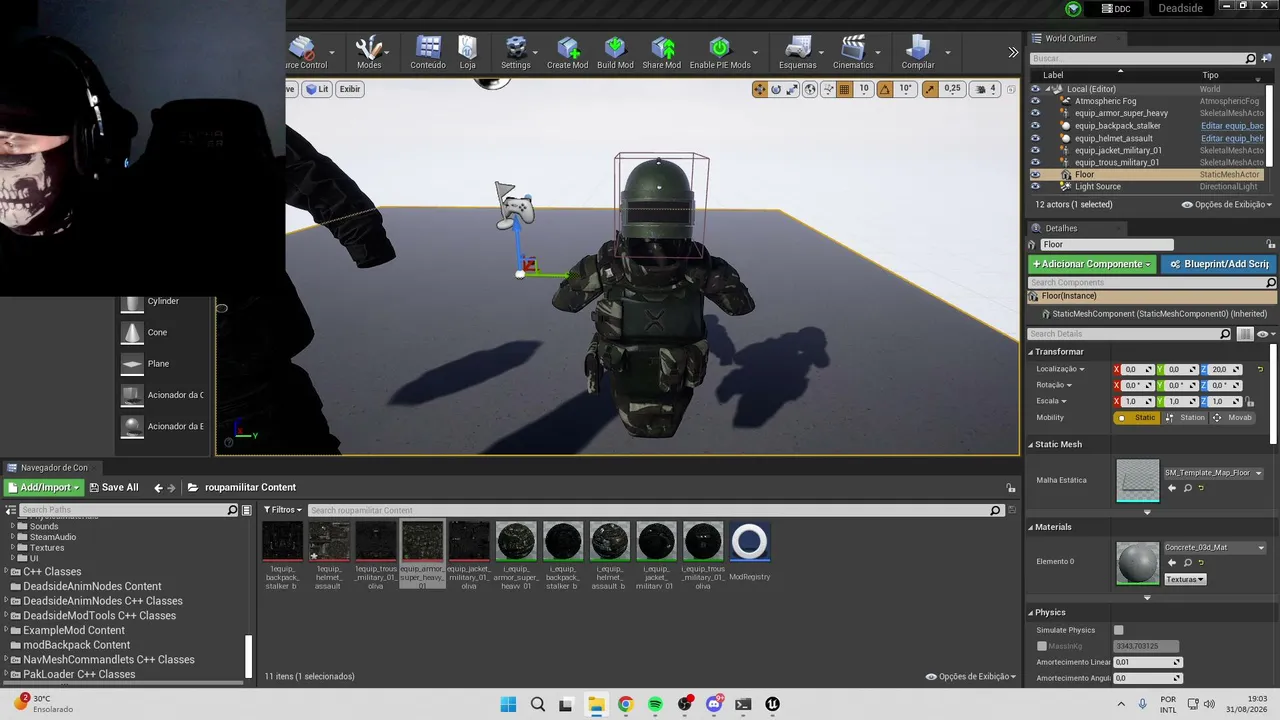1280x720 pixels.
Task: Toggle visibility of equip_backpack_stalker actor
Action: (x=1035, y=126)
